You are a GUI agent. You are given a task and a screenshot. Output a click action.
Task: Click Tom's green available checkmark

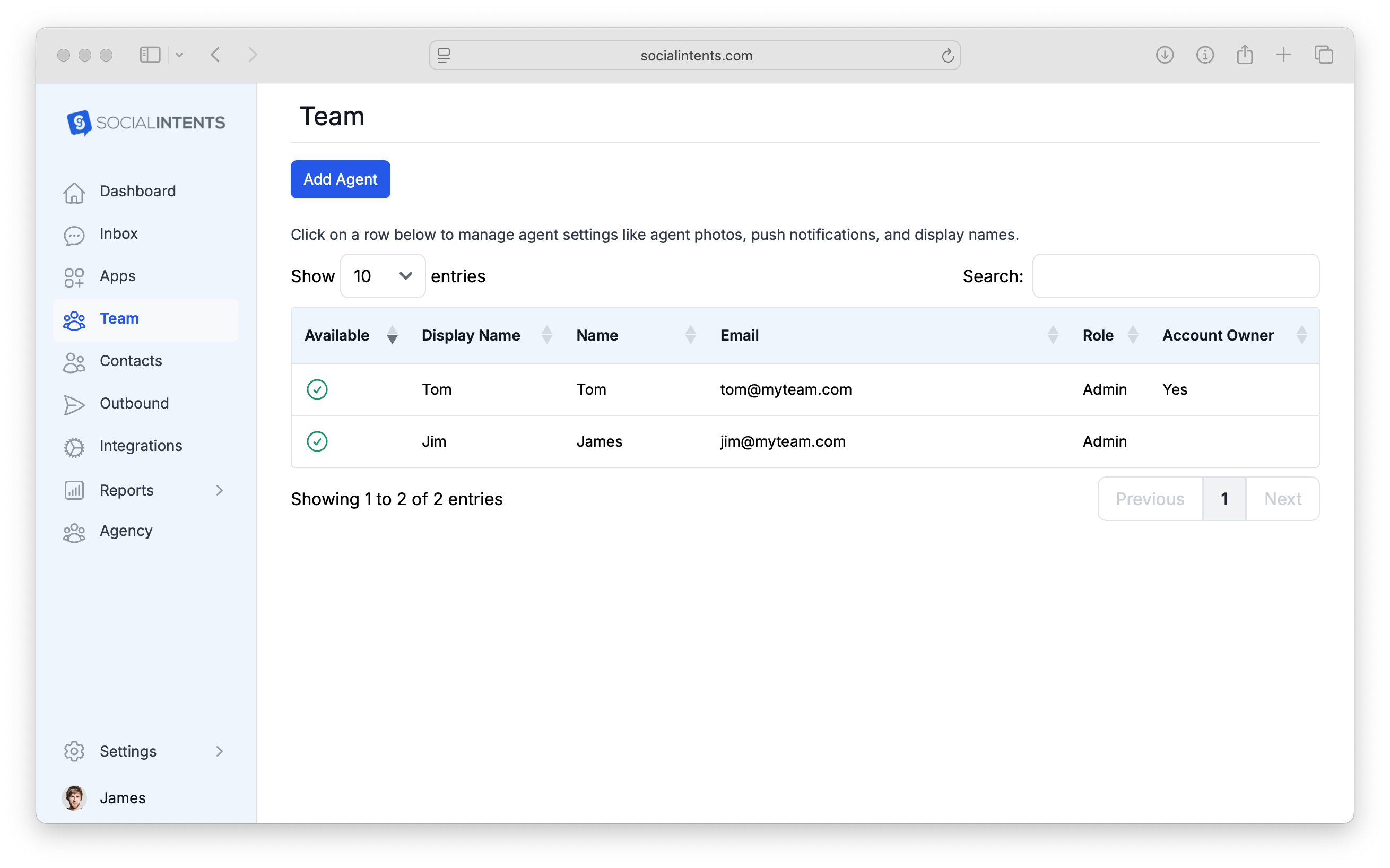(317, 389)
